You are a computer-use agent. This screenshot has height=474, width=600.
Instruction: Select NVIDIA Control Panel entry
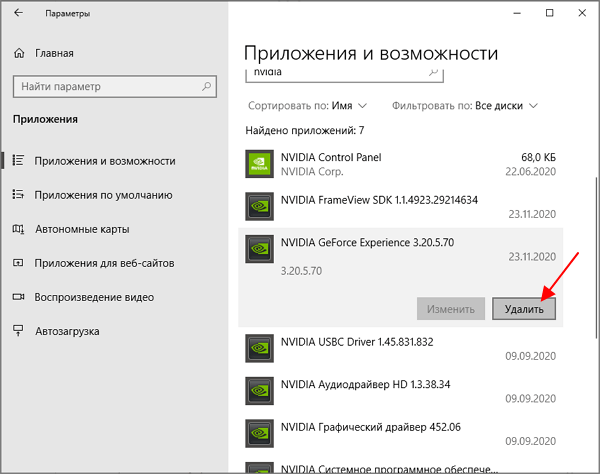401,164
